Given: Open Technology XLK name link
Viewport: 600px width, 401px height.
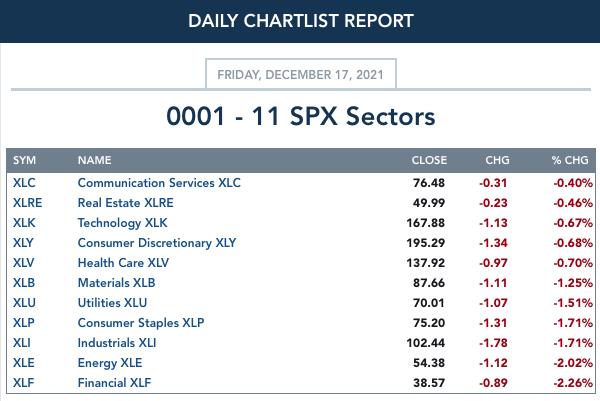Looking at the screenshot, I should pyautogui.click(x=122, y=223).
